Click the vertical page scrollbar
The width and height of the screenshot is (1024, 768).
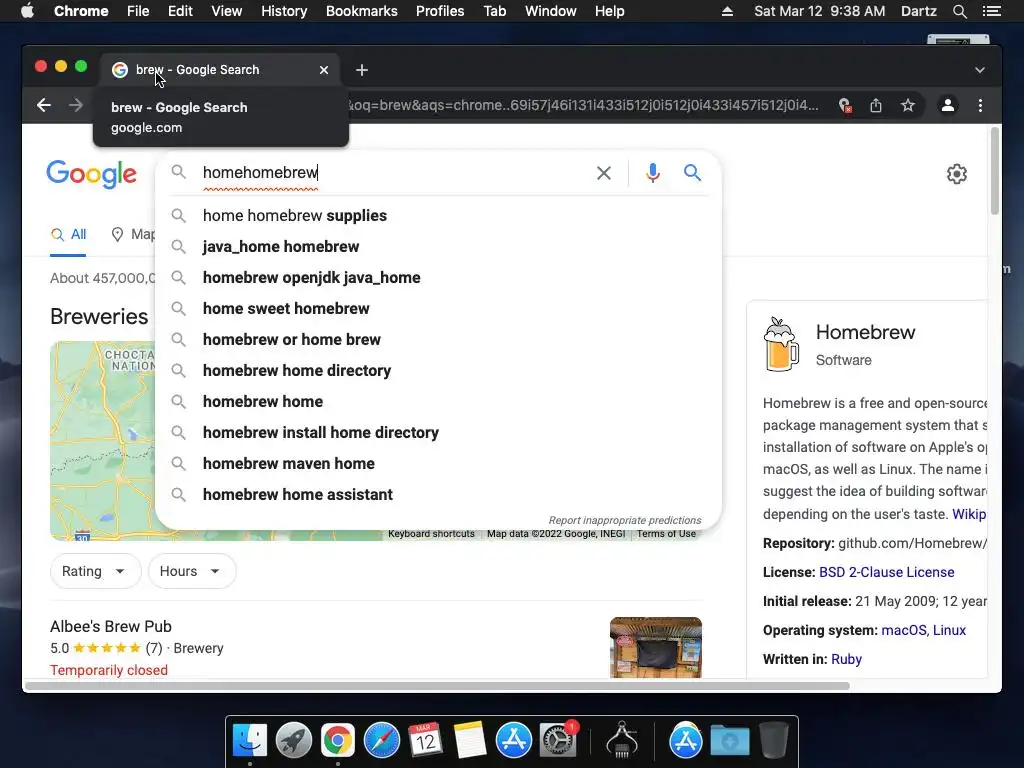pos(995,171)
